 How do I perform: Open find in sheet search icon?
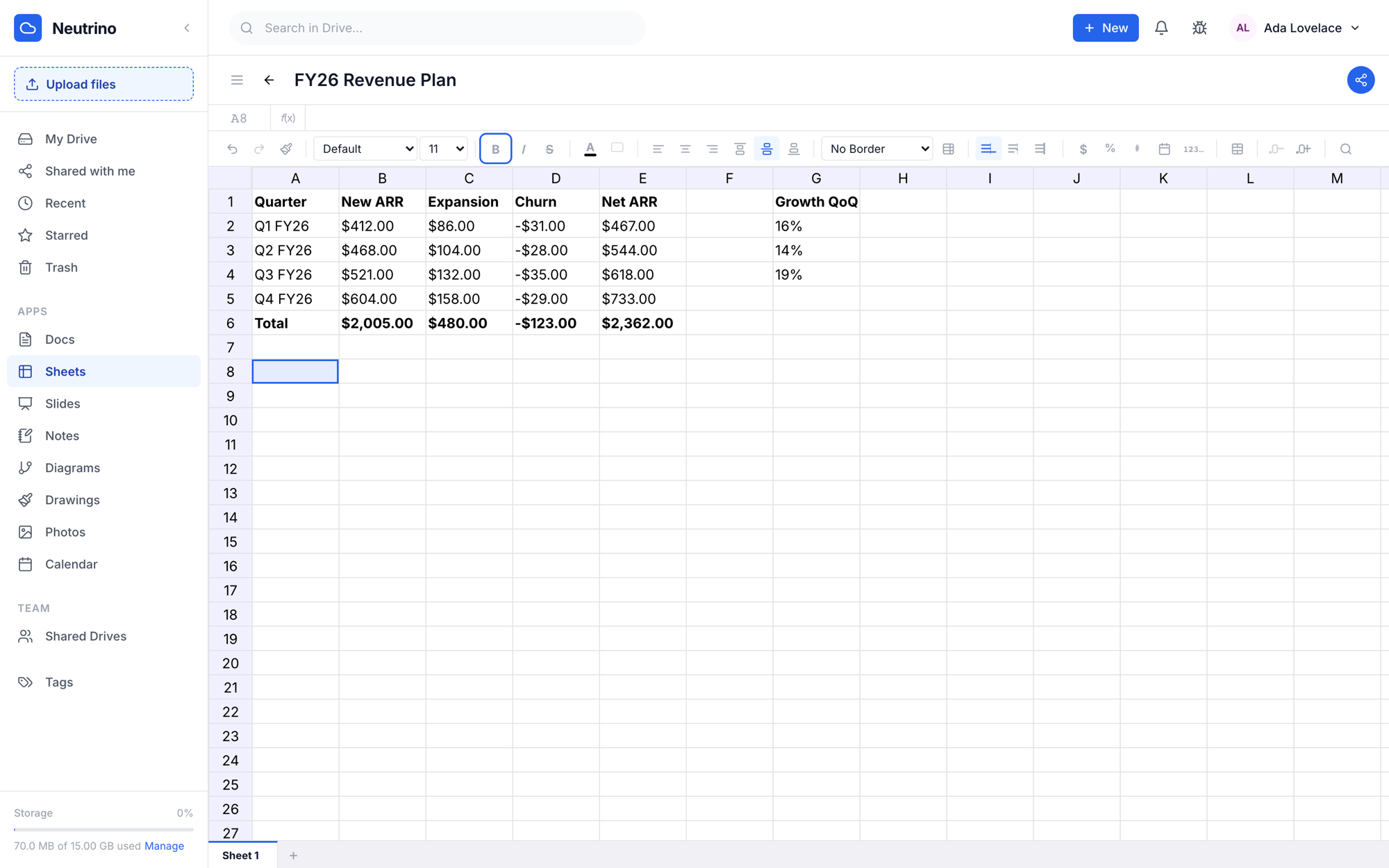tap(1345, 149)
